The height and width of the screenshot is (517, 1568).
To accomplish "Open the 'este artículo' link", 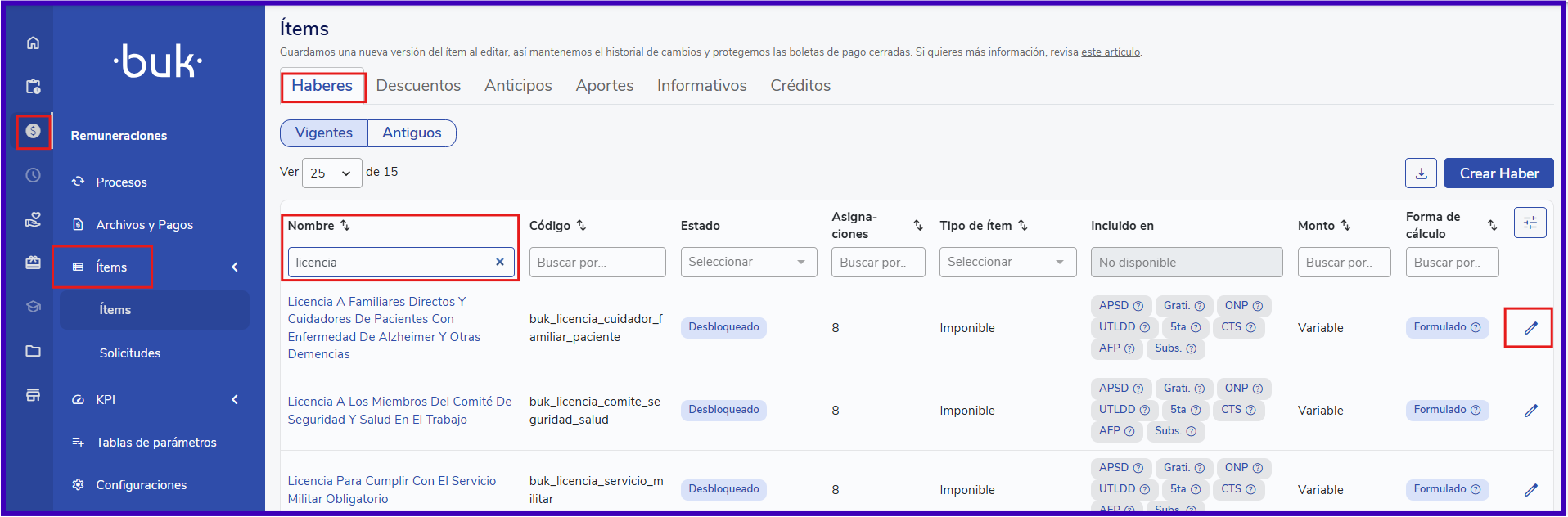I will [x=1110, y=52].
